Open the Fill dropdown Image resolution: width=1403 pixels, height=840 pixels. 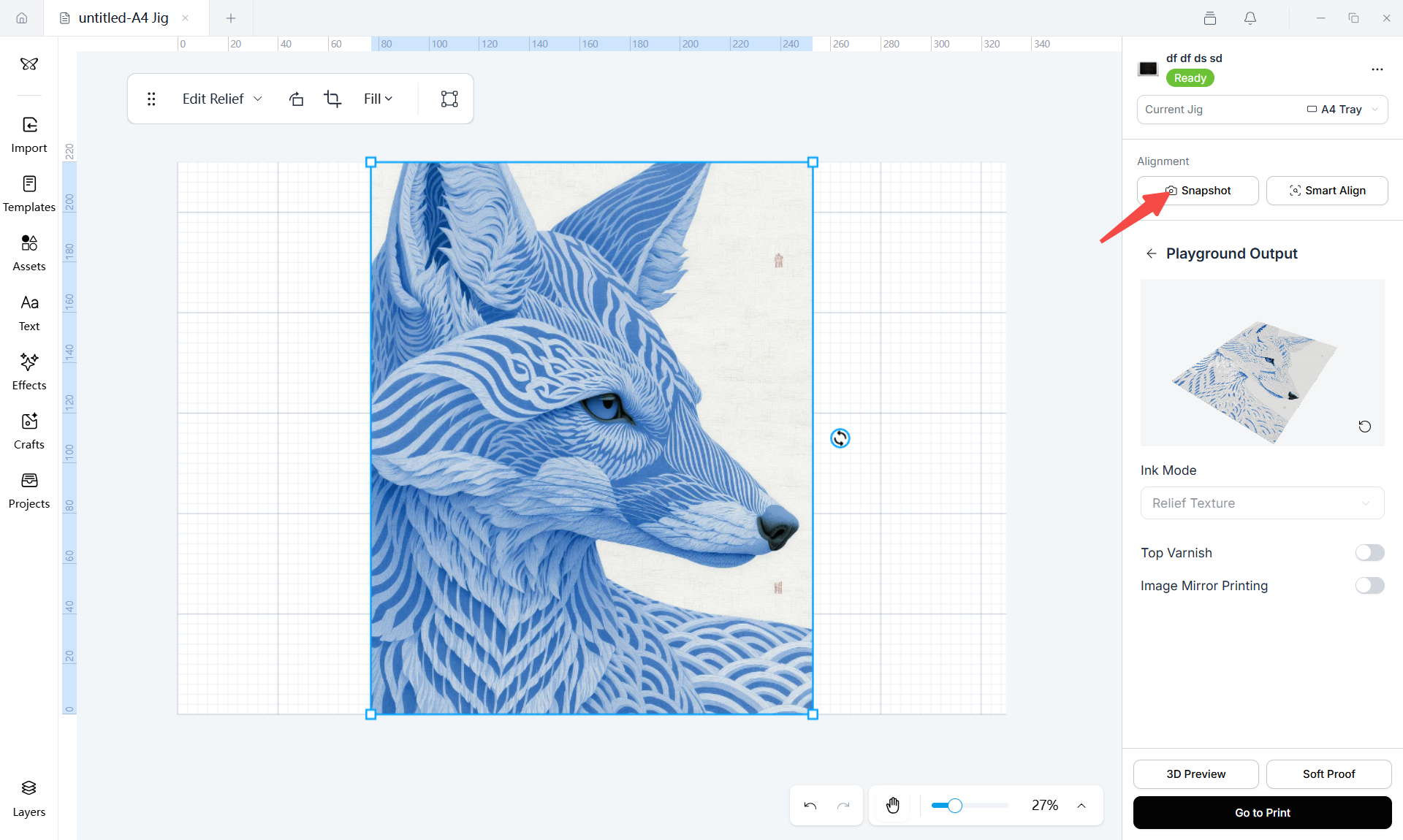pos(379,99)
